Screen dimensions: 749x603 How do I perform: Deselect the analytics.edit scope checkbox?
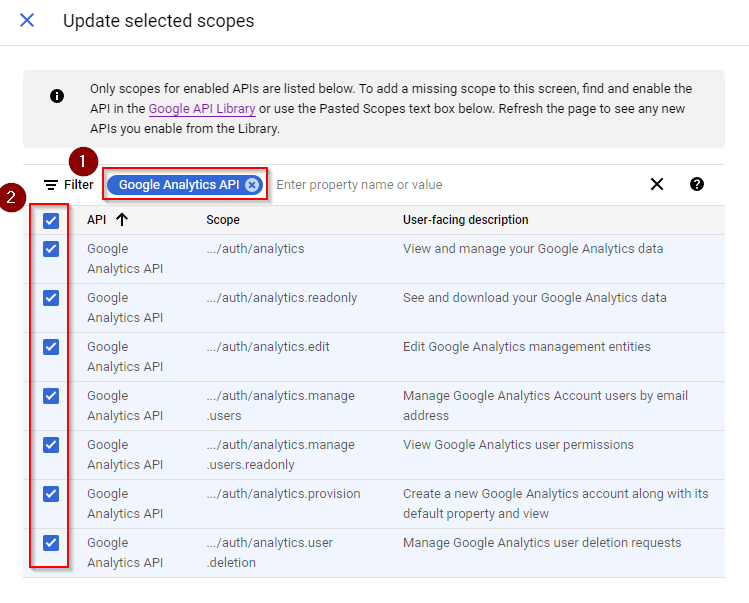pyautogui.click(x=51, y=347)
